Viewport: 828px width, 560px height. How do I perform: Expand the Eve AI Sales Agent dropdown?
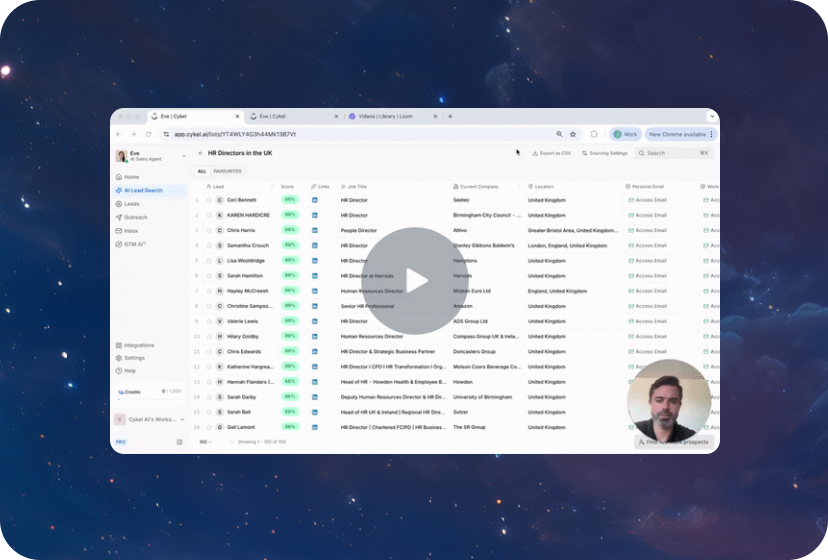point(184,156)
